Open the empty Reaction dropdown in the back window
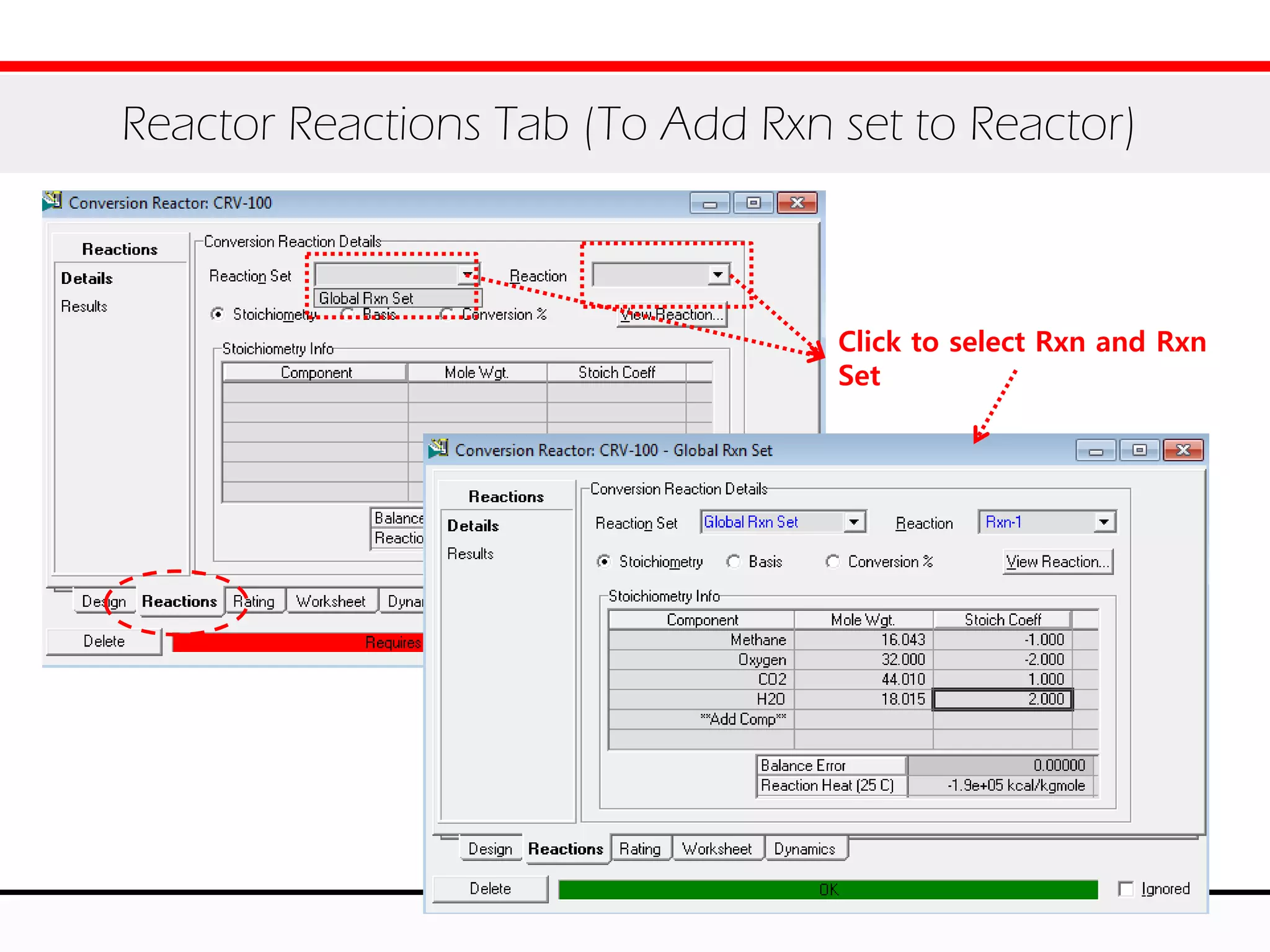This screenshot has width=1270, height=952. tap(717, 275)
